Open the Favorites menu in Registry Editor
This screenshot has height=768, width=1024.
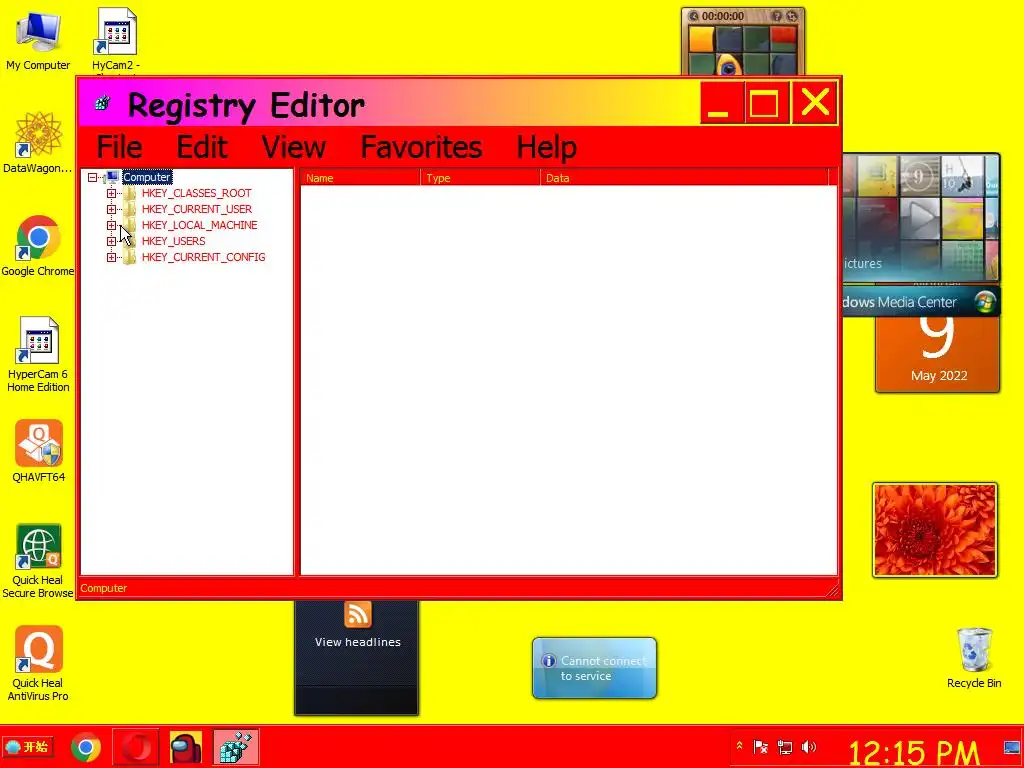point(421,147)
